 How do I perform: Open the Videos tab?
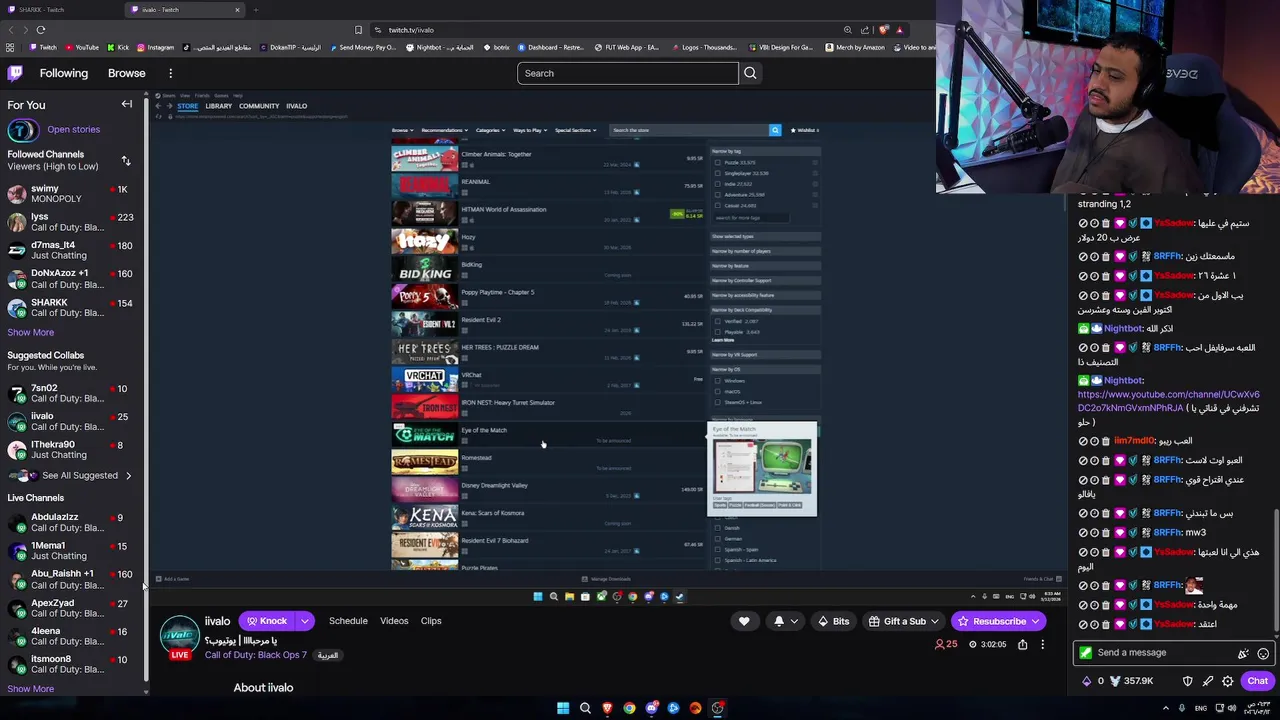click(x=394, y=621)
